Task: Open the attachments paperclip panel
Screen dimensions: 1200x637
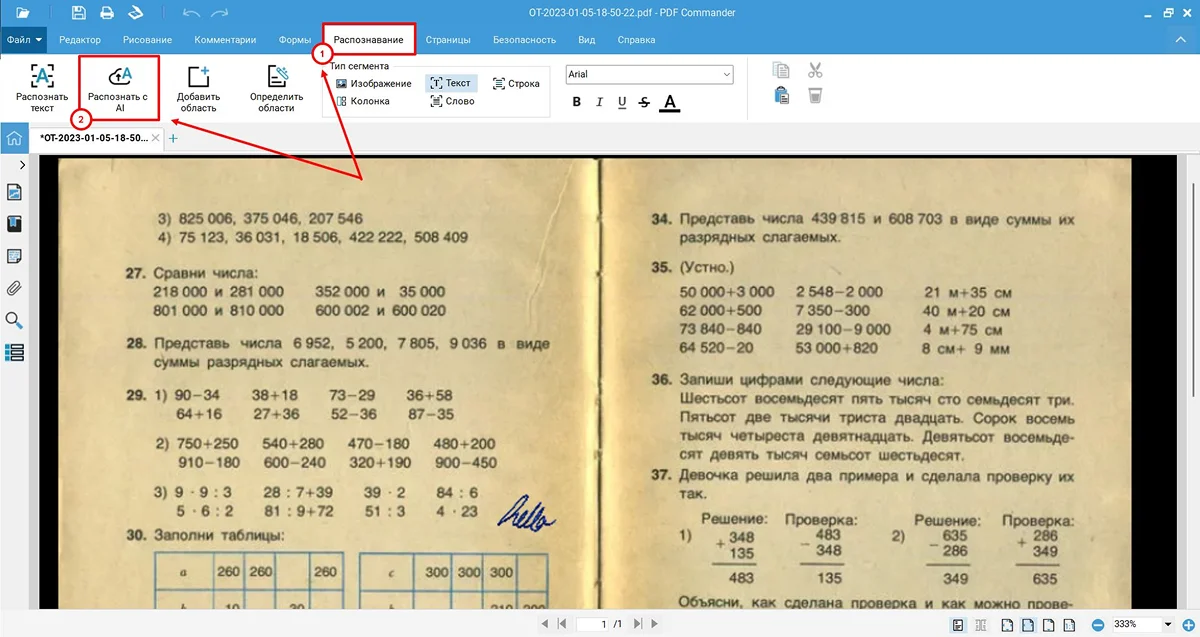Action: tap(15, 289)
